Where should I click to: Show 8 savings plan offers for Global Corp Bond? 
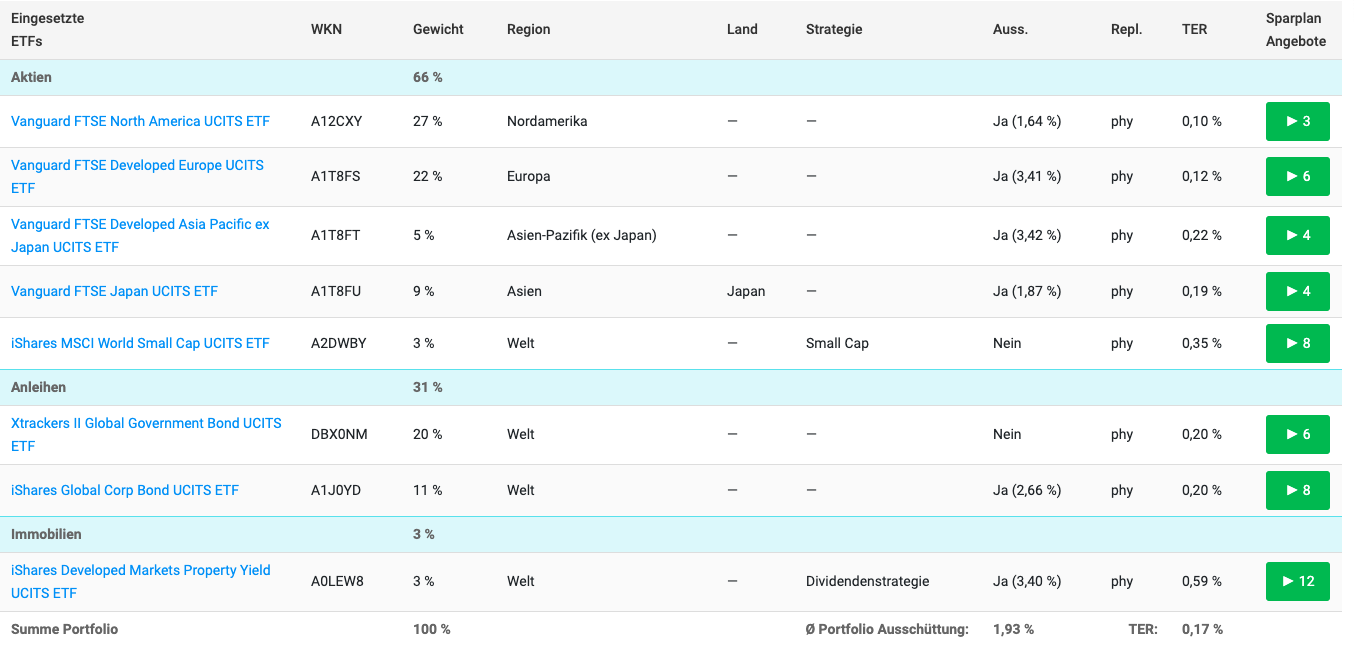coord(1297,491)
